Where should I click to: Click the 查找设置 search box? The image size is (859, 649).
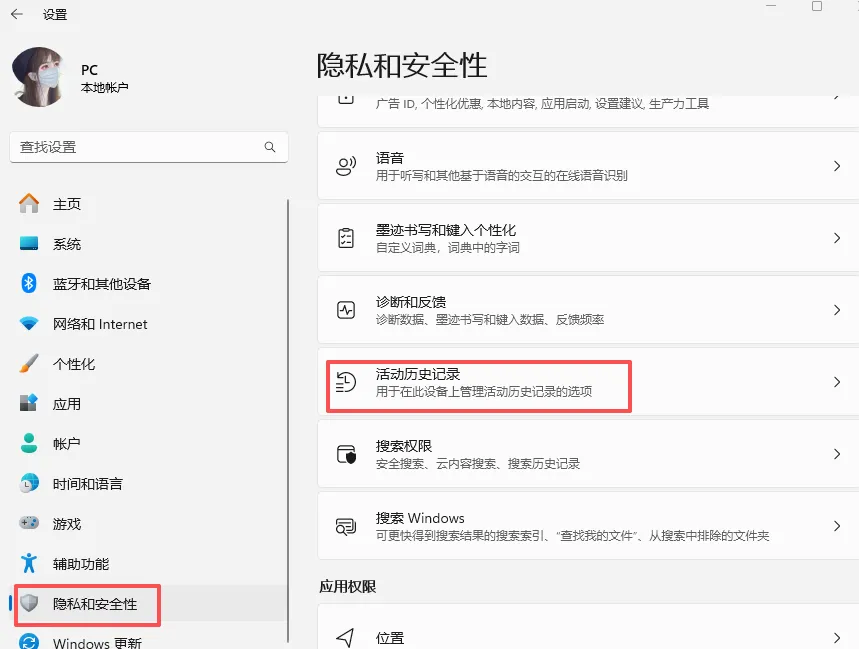point(149,147)
